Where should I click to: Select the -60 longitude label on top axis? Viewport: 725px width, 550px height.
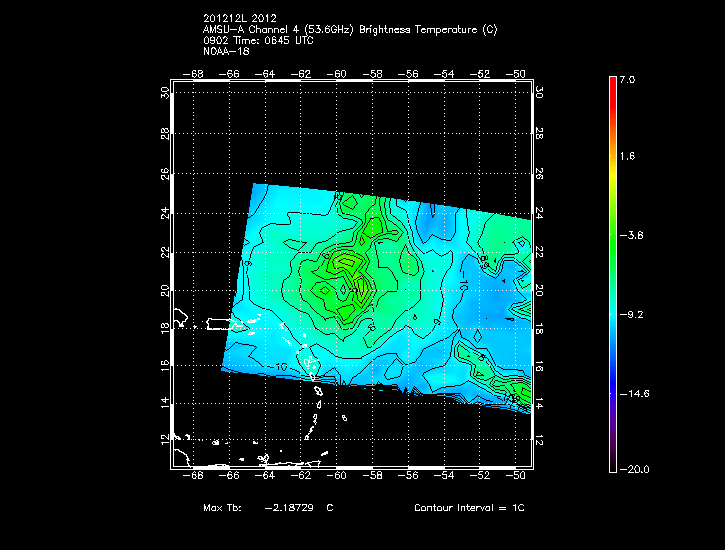click(336, 74)
